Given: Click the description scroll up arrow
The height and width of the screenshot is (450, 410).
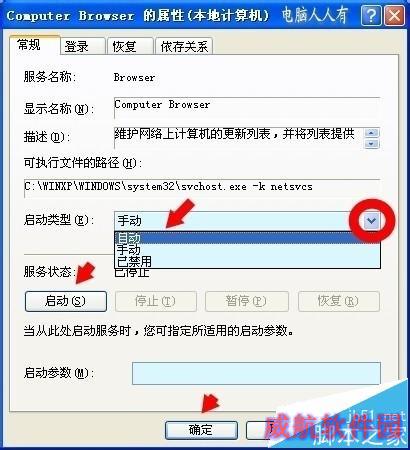Looking at the screenshot, I should 372,133.
